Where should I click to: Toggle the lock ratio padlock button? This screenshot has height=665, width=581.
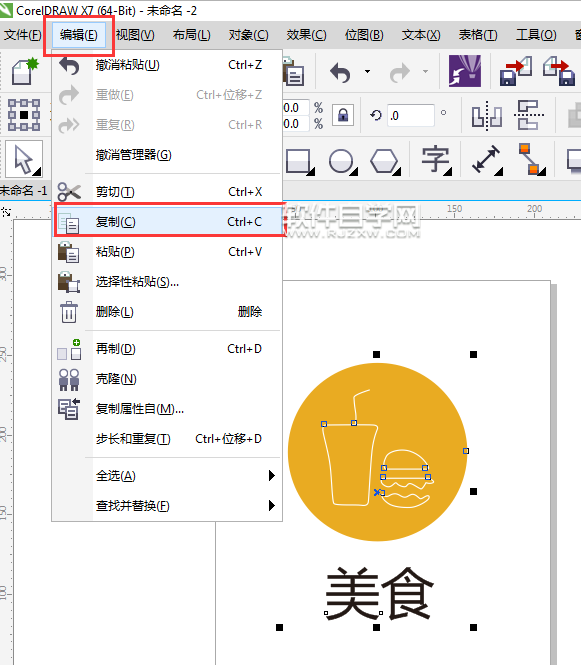click(343, 115)
